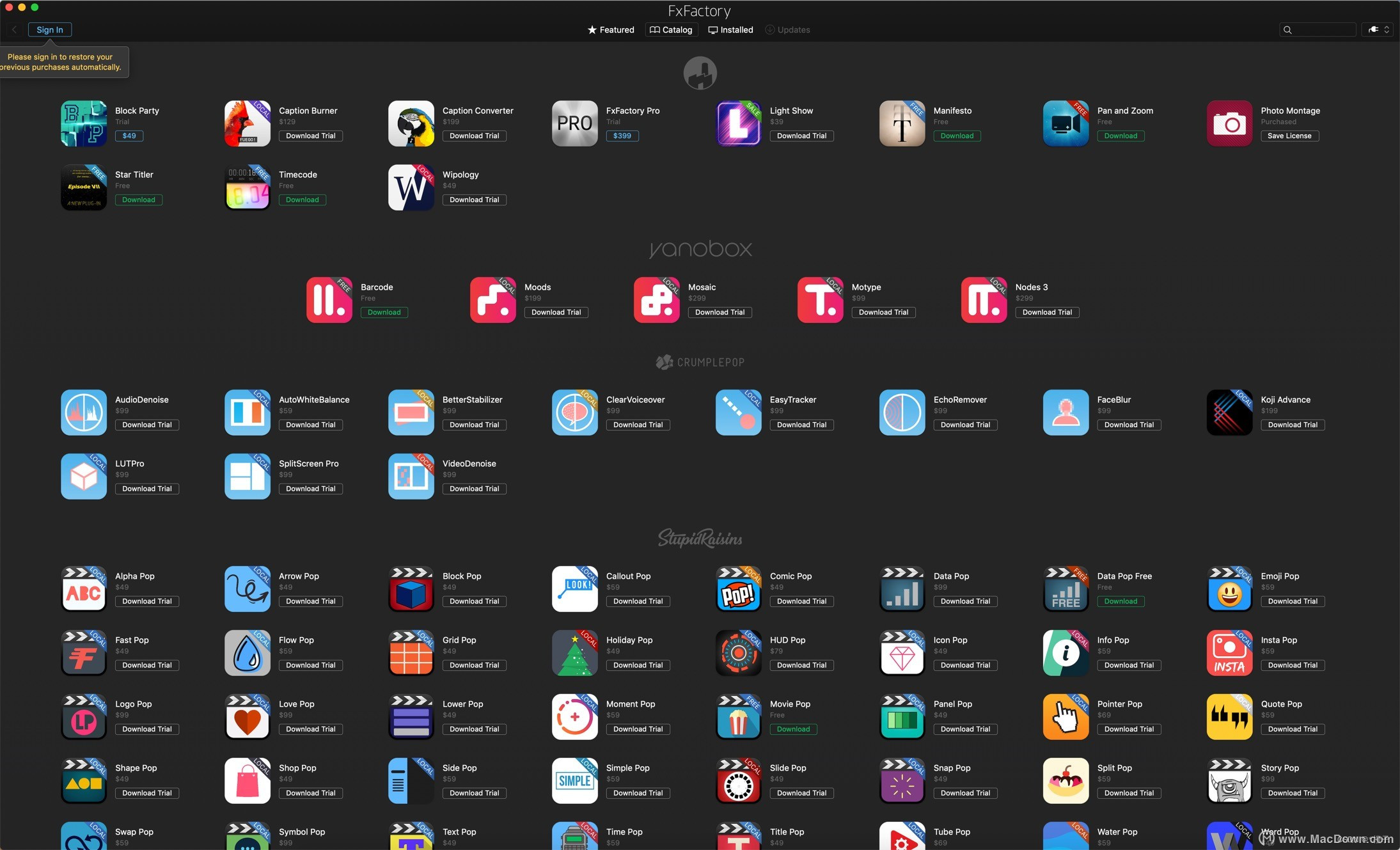Screen dimensions: 1400x850
Task: Switch to the Featured tab
Action: pos(611,30)
